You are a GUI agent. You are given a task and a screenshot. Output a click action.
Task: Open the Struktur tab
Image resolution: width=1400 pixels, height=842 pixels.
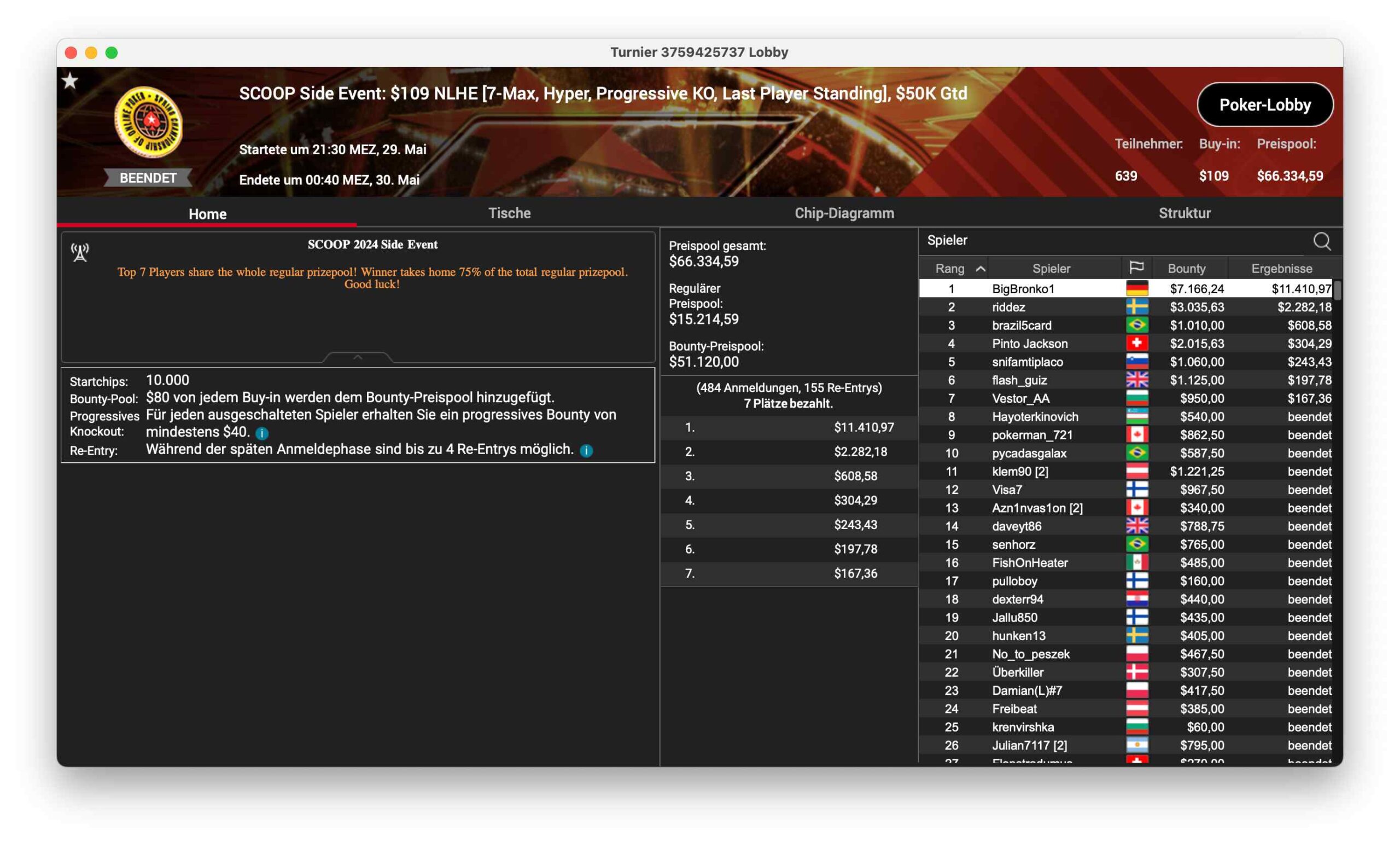tap(1184, 213)
